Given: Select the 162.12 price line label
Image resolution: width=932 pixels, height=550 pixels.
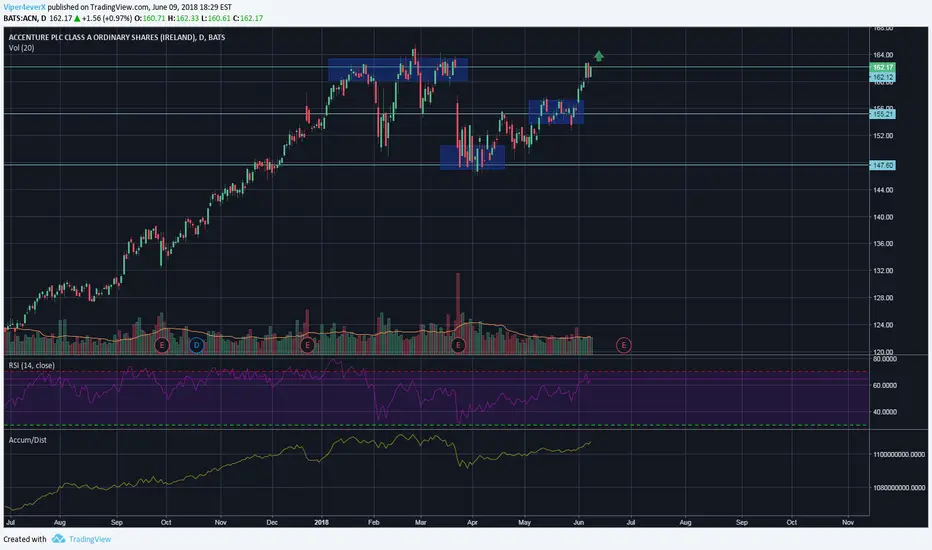Looking at the screenshot, I should [883, 77].
